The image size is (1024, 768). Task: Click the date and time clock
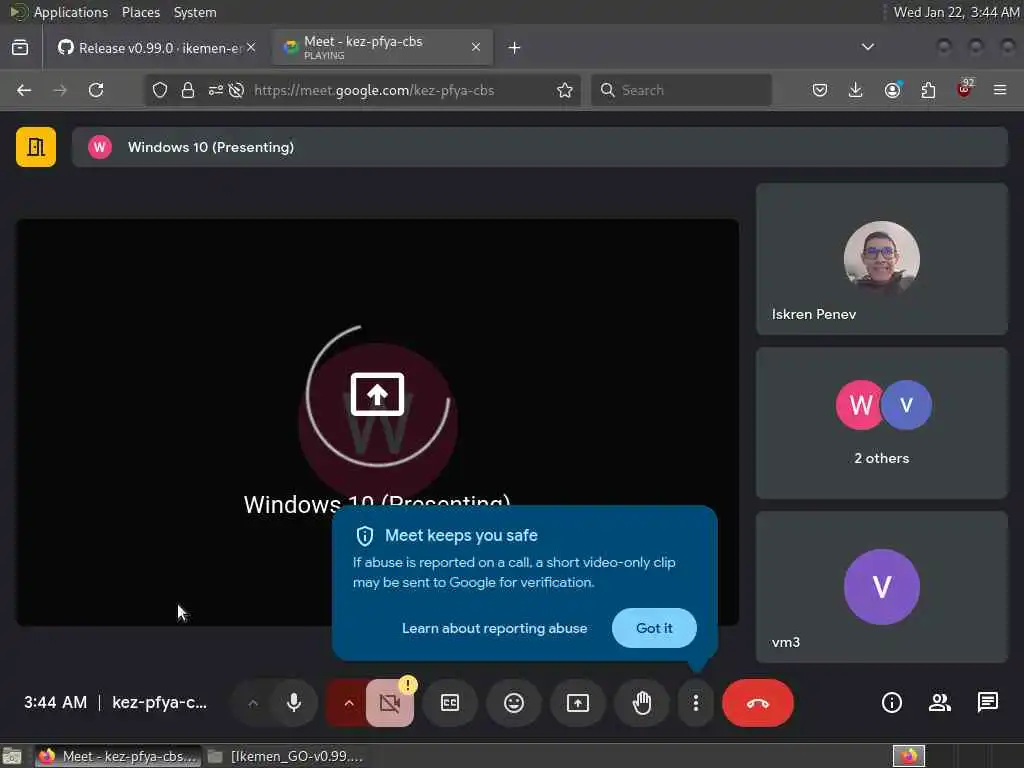click(956, 12)
